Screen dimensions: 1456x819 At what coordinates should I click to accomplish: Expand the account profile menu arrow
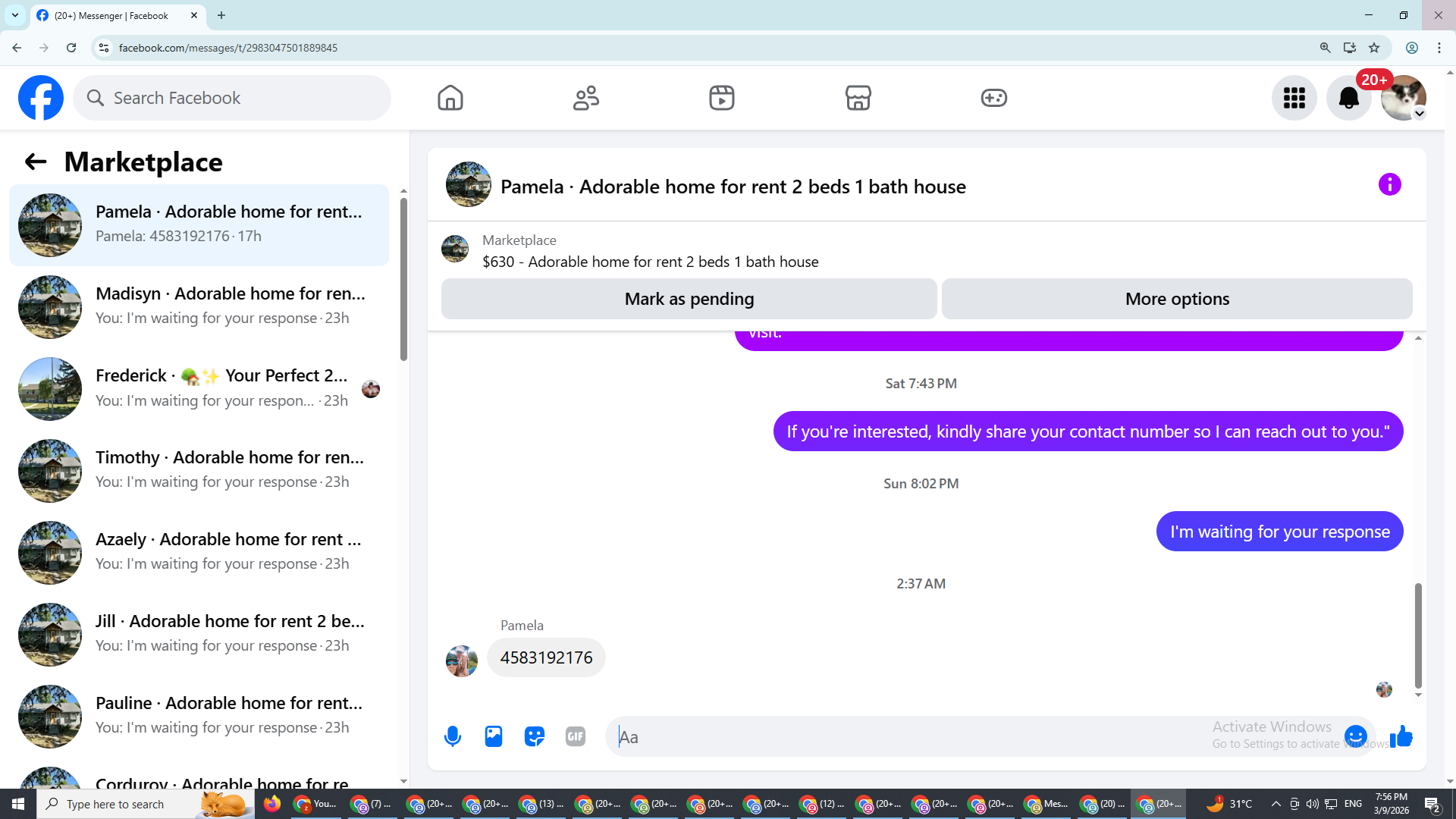coord(1420,114)
